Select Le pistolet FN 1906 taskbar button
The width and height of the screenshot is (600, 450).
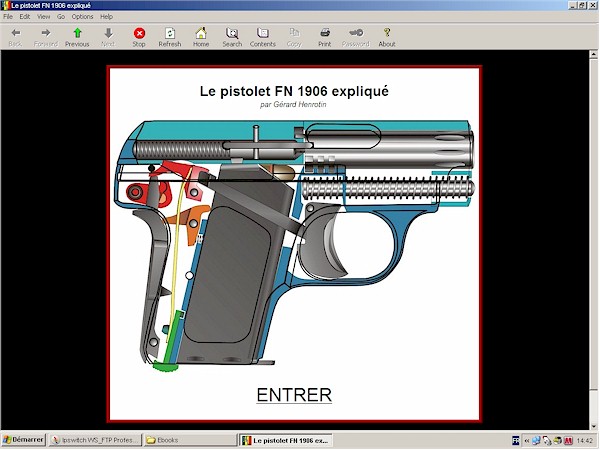[286, 440]
